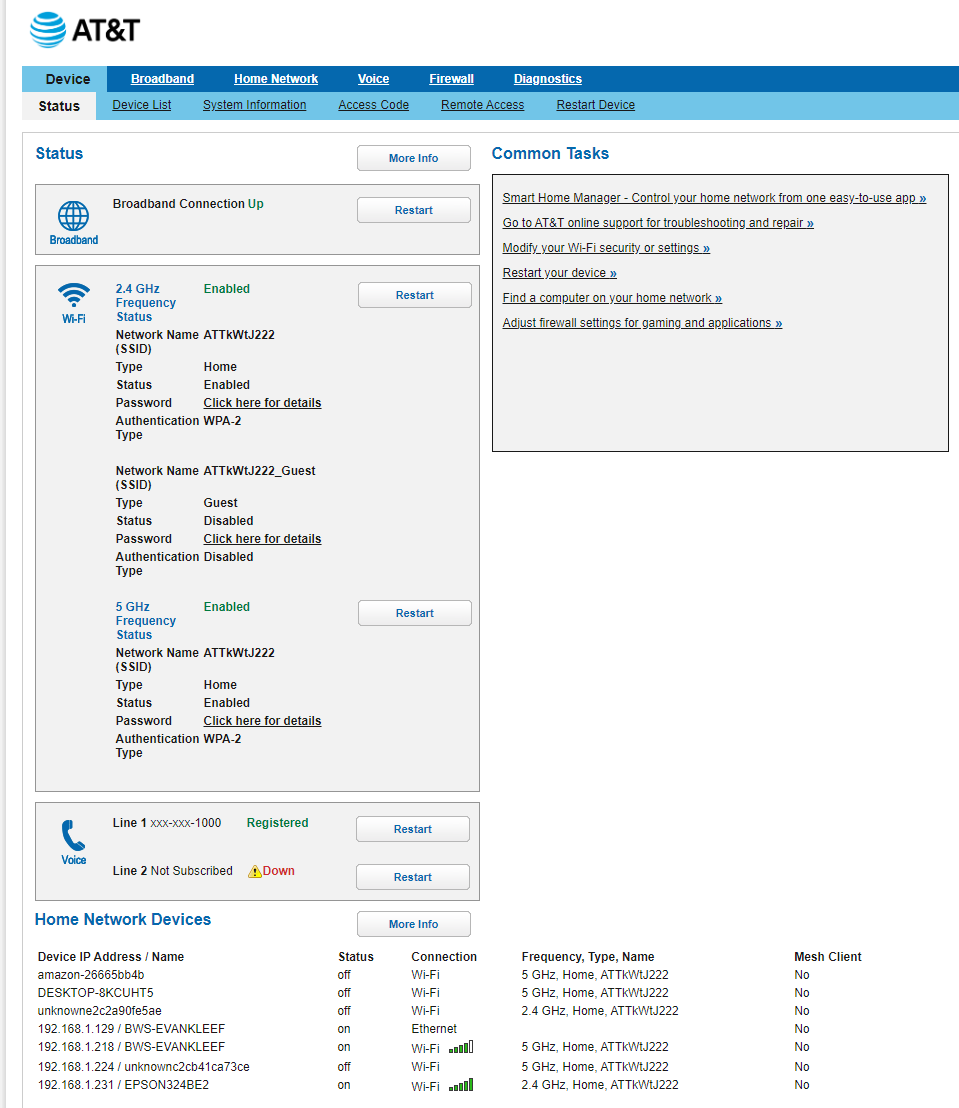
Task: Click the Voice phone handset icon
Action: coord(73,835)
